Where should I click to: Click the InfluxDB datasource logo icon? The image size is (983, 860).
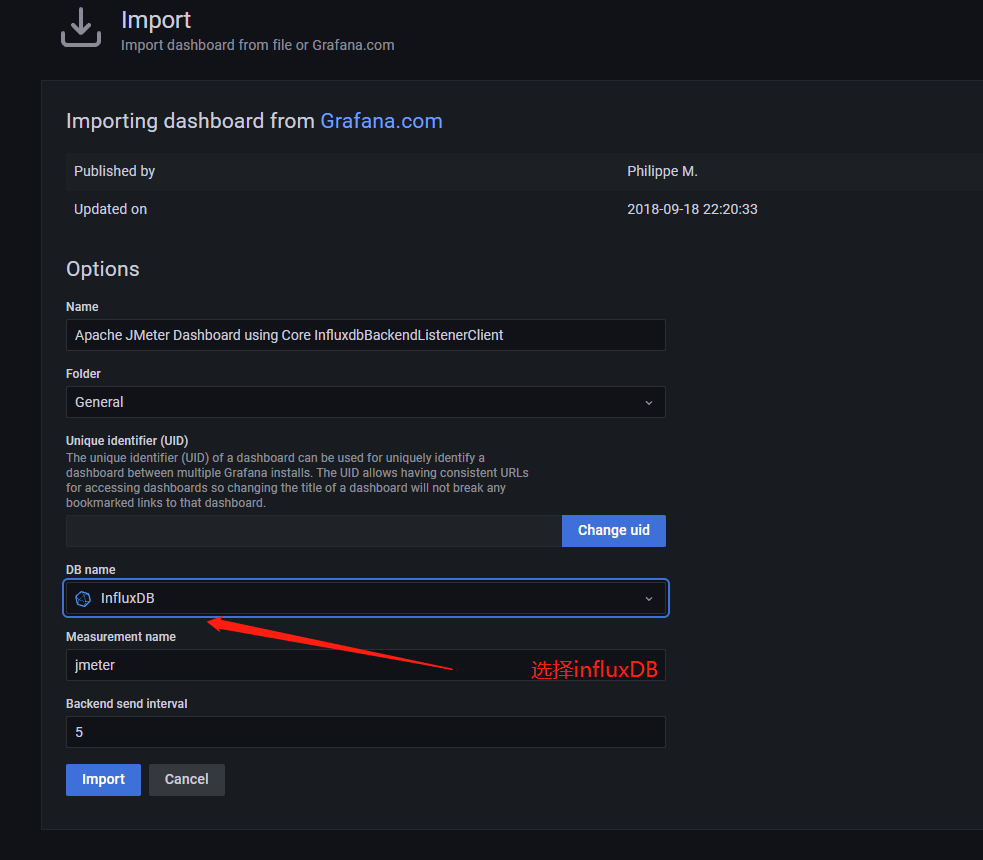(83, 599)
